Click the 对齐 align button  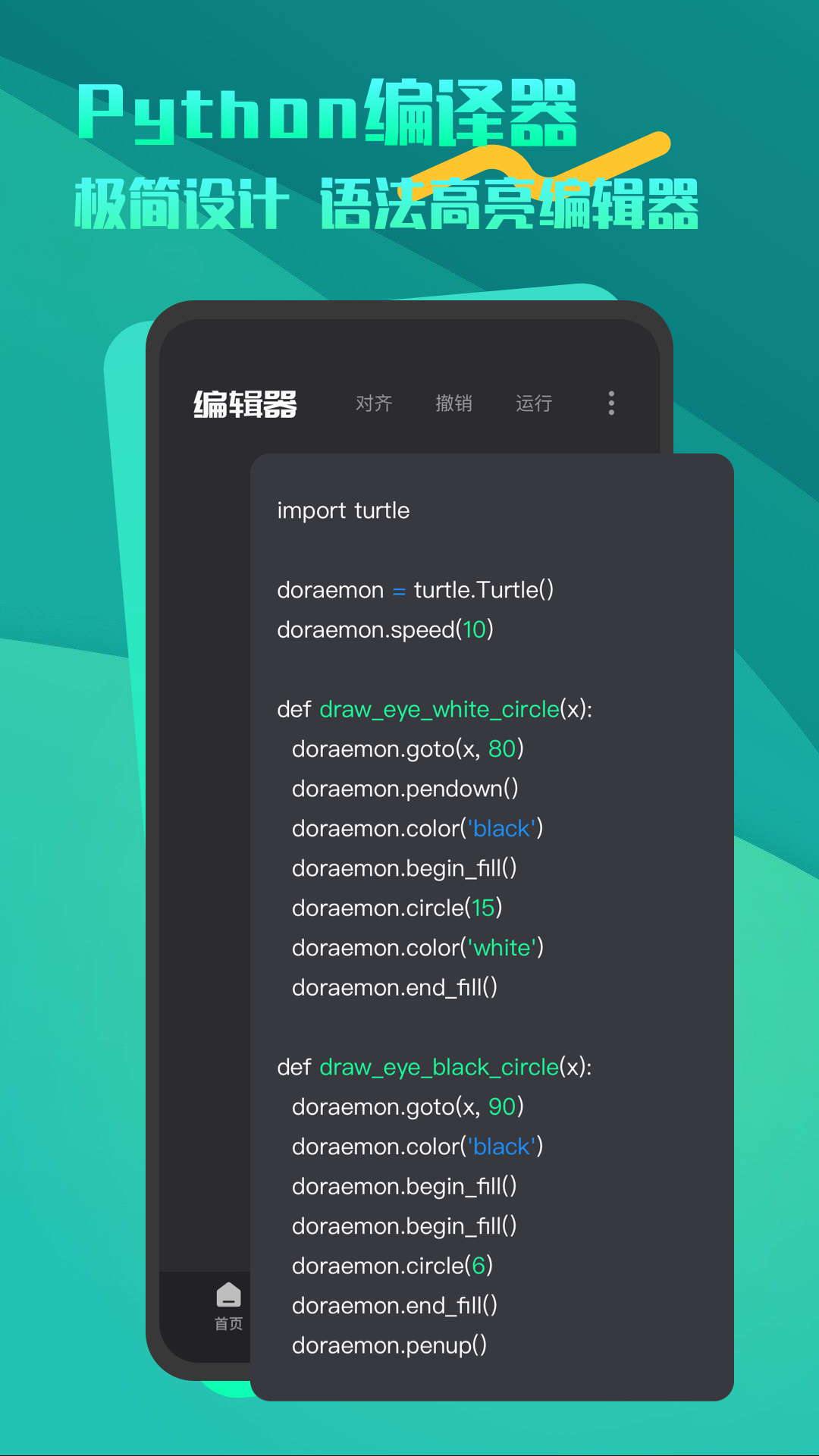(374, 403)
